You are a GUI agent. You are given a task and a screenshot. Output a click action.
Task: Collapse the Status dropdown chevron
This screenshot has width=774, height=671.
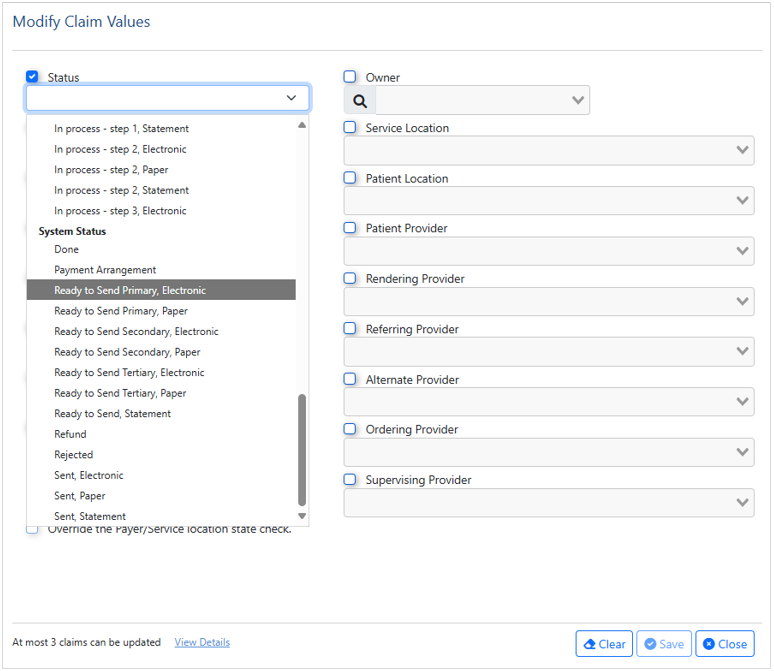pos(291,98)
